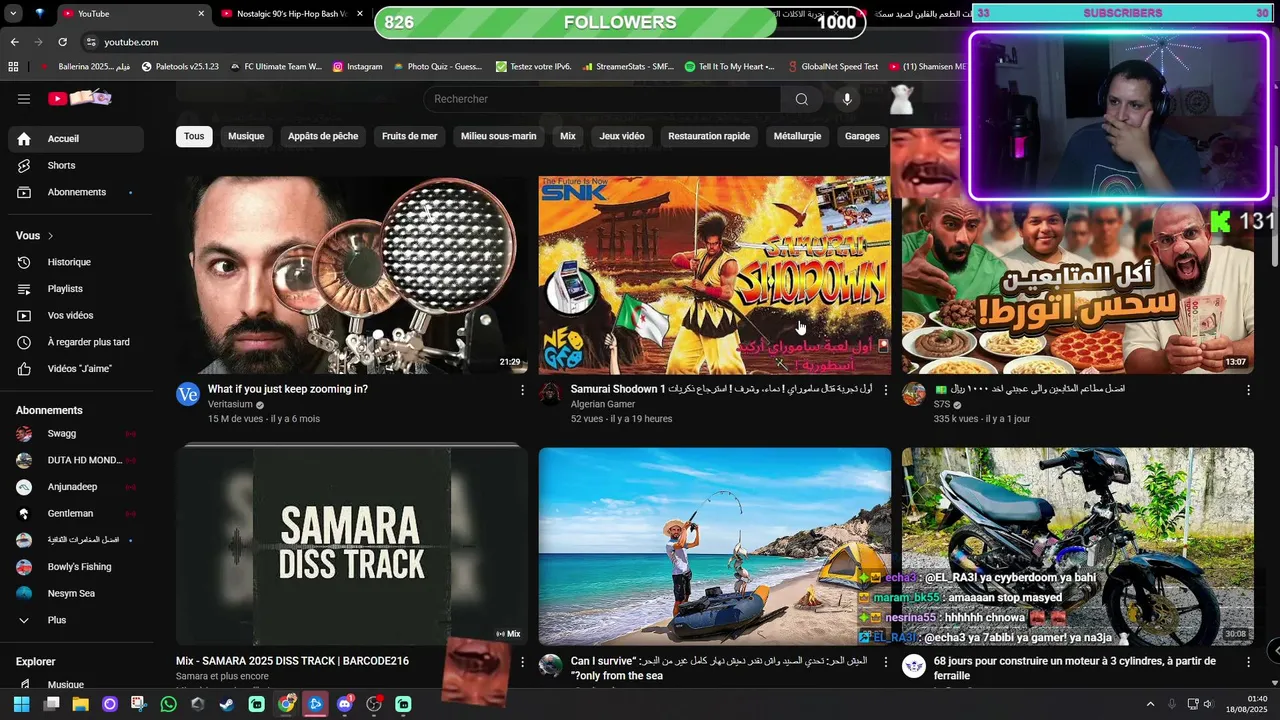Select the Restauration rapide chip
The image size is (1280, 720).
(x=709, y=136)
